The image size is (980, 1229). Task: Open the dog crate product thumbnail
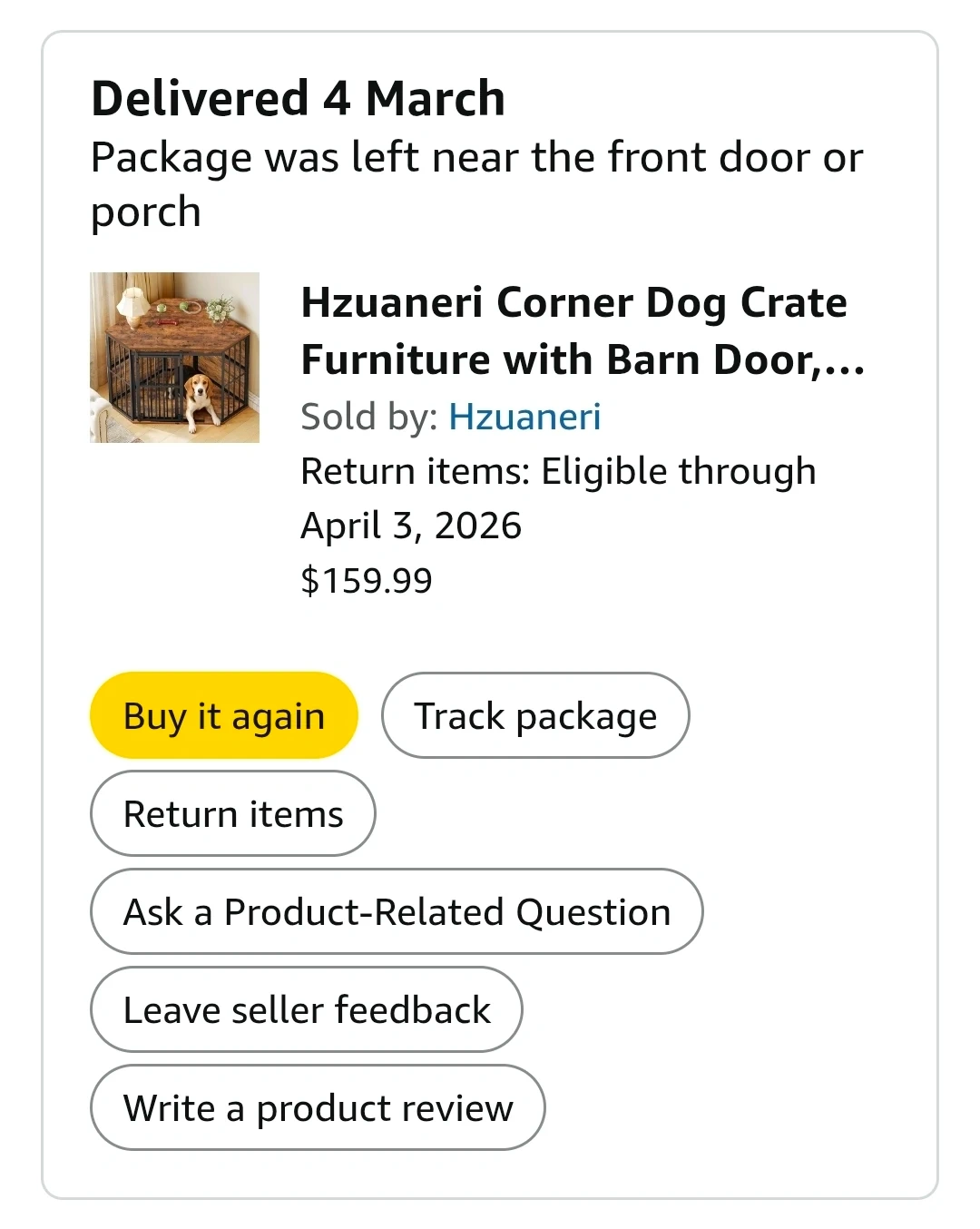coord(175,358)
